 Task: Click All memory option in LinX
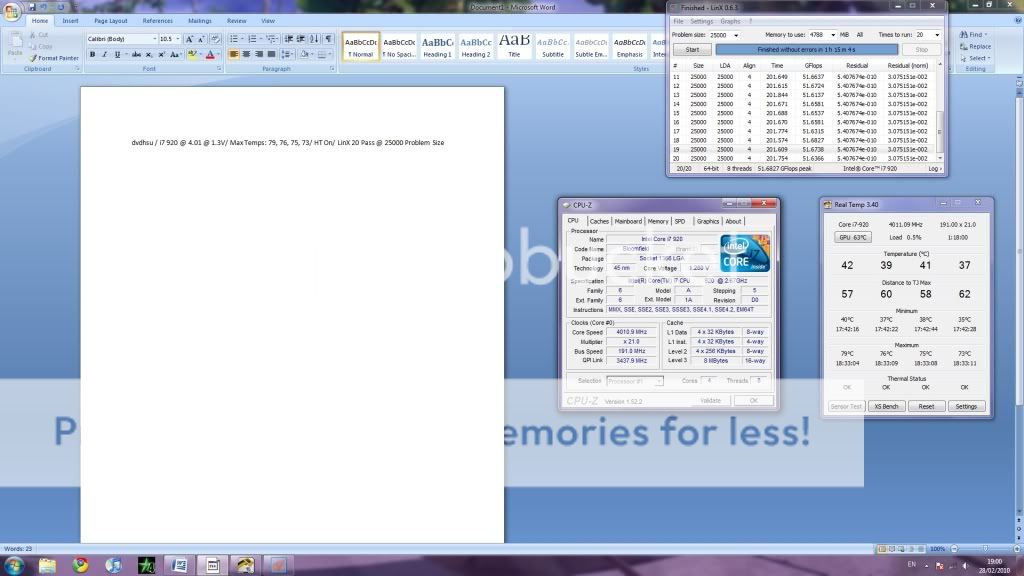click(x=859, y=35)
